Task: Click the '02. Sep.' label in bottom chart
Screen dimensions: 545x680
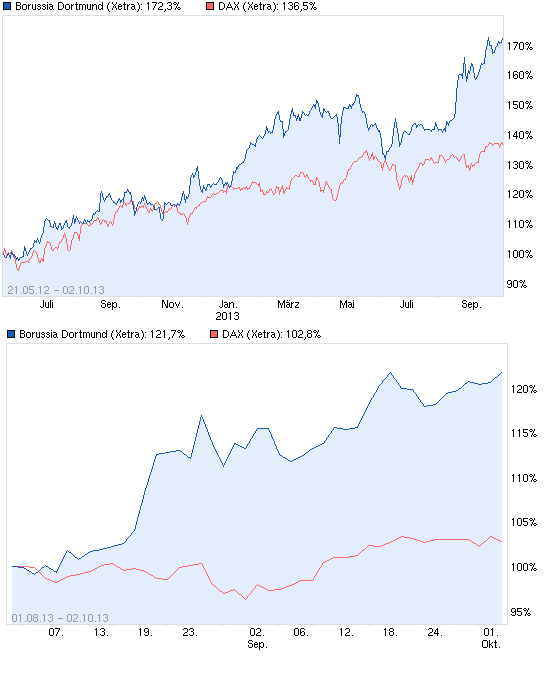Action: pos(258,638)
